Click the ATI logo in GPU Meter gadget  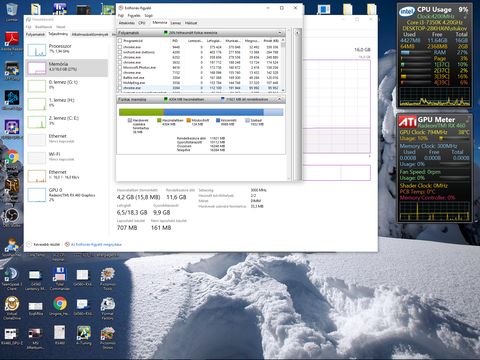407,122
